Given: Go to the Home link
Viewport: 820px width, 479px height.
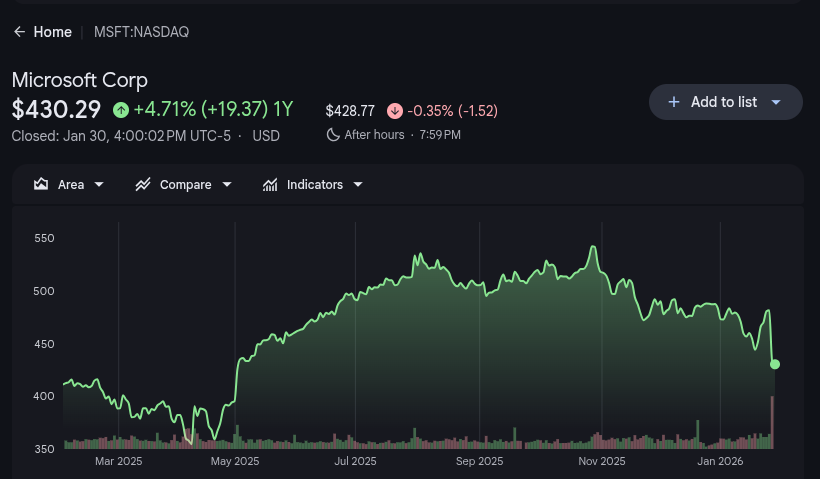Looking at the screenshot, I should 52,32.
